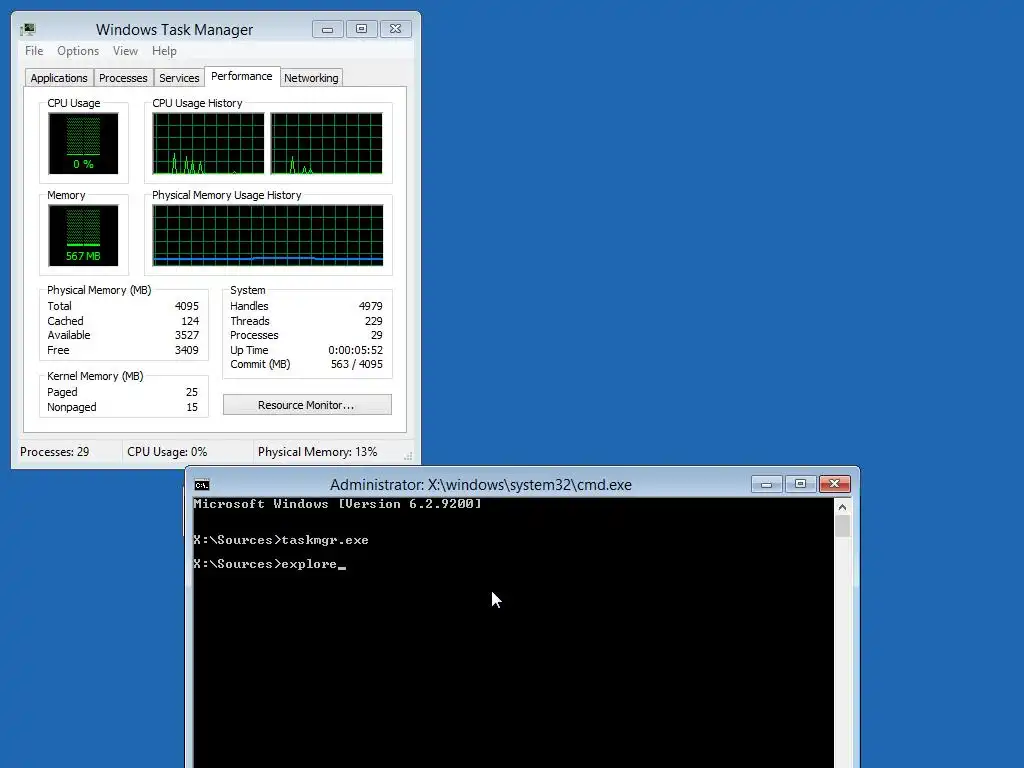Click the Commit value 563 / 4095
The height and width of the screenshot is (768, 1024).
coord(357,364)
